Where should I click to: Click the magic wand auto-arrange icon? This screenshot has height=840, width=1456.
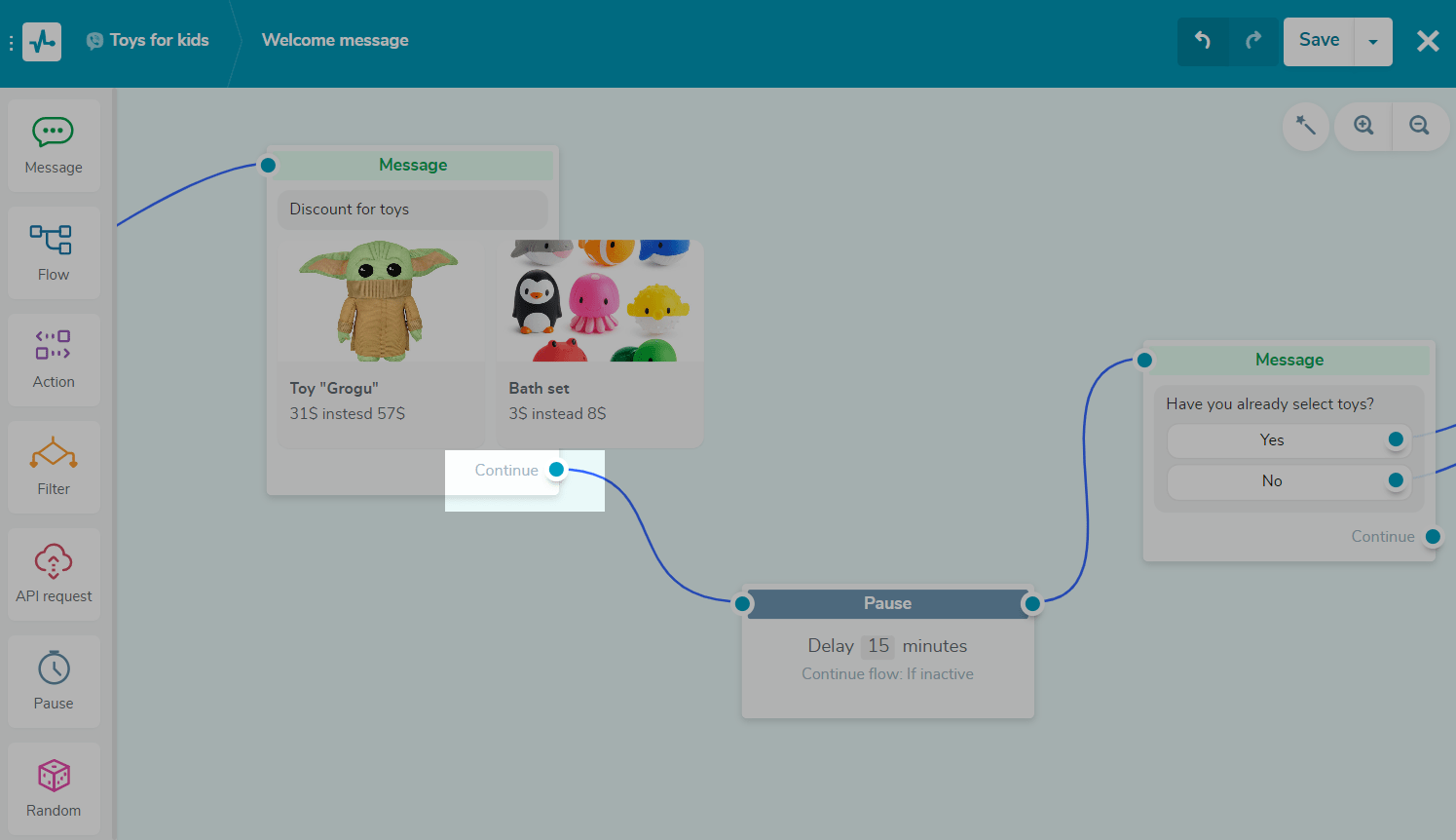tap(1305, 126)
